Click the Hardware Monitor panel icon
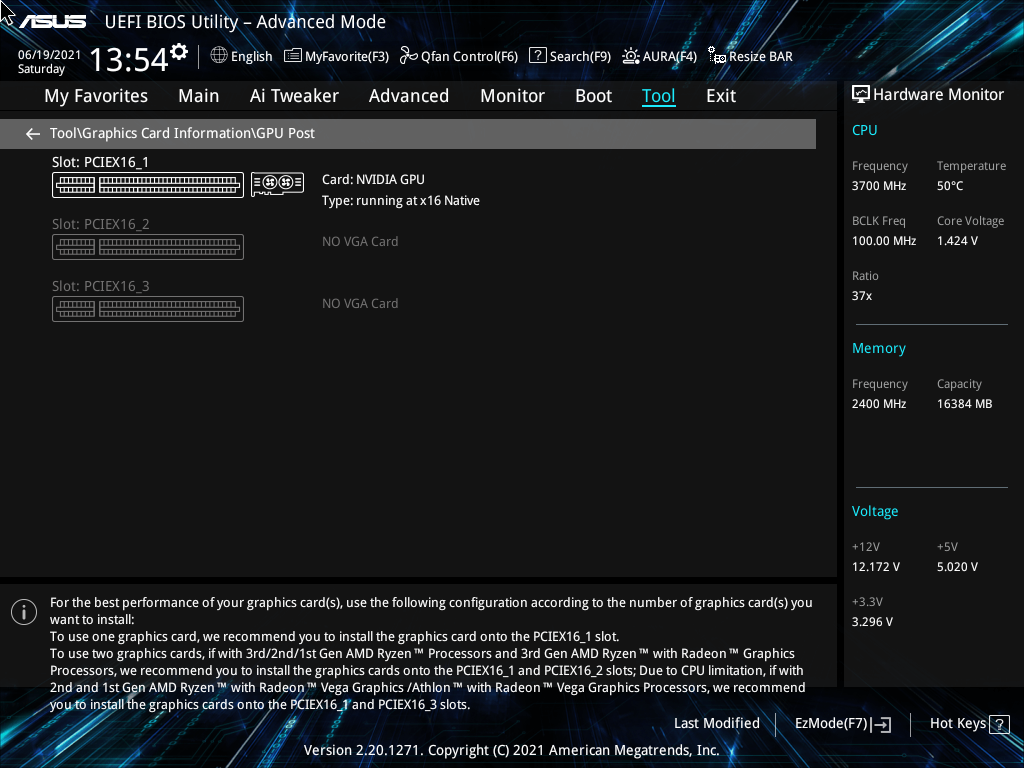Screen dimensions: 1024x768 coord(861,93)
